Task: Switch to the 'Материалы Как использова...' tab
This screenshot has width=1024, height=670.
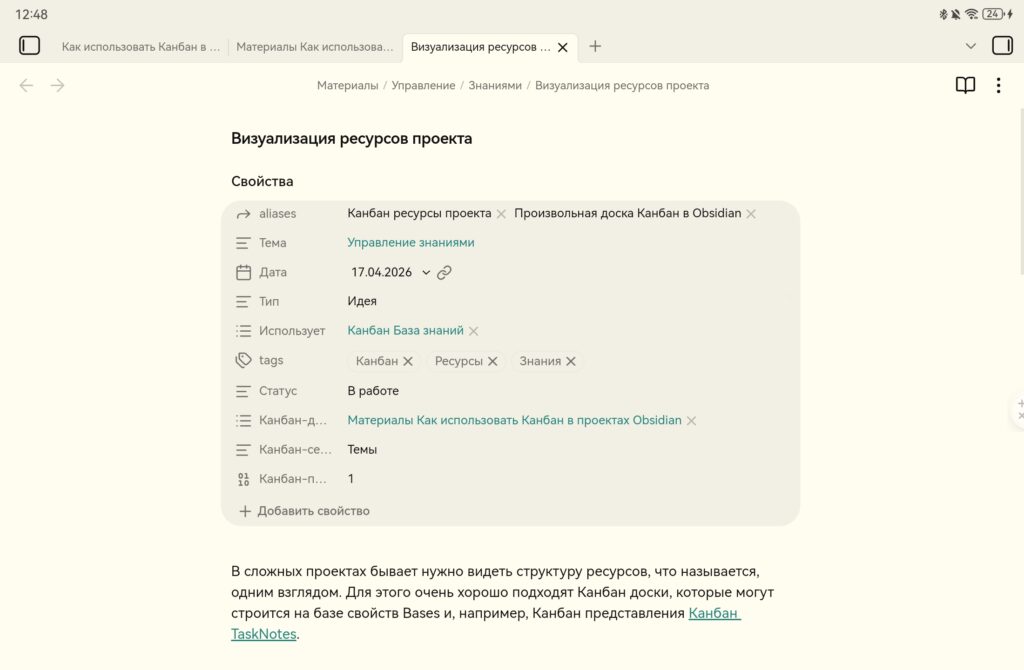Action: pos(312,46)
